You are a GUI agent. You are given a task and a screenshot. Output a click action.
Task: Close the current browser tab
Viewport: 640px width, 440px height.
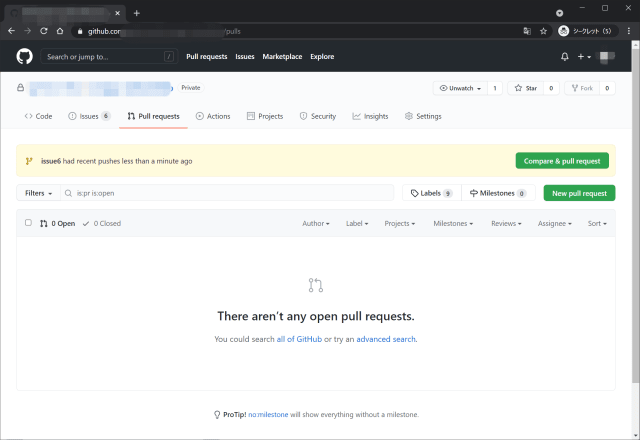(x=118, y=13)
